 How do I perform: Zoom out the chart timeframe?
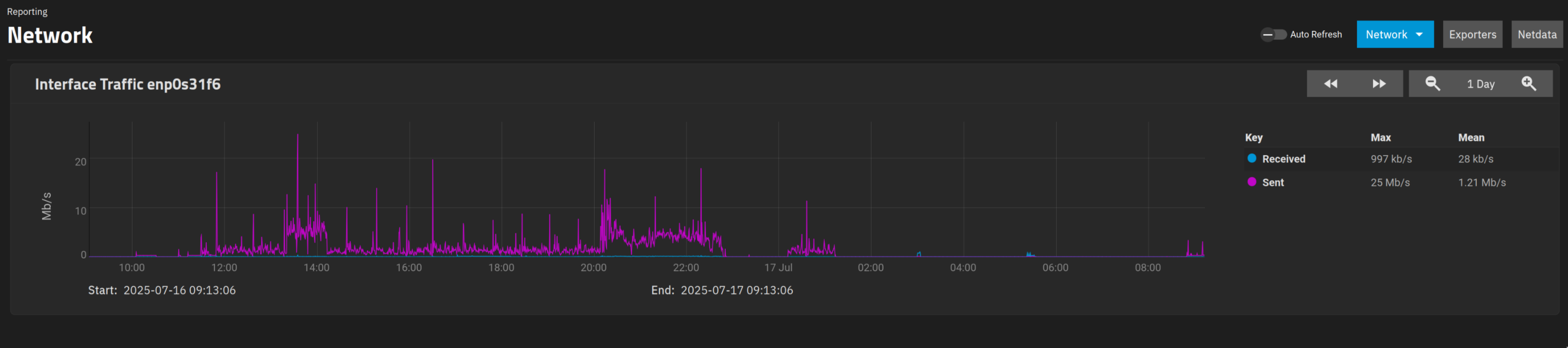(1432, 84)
